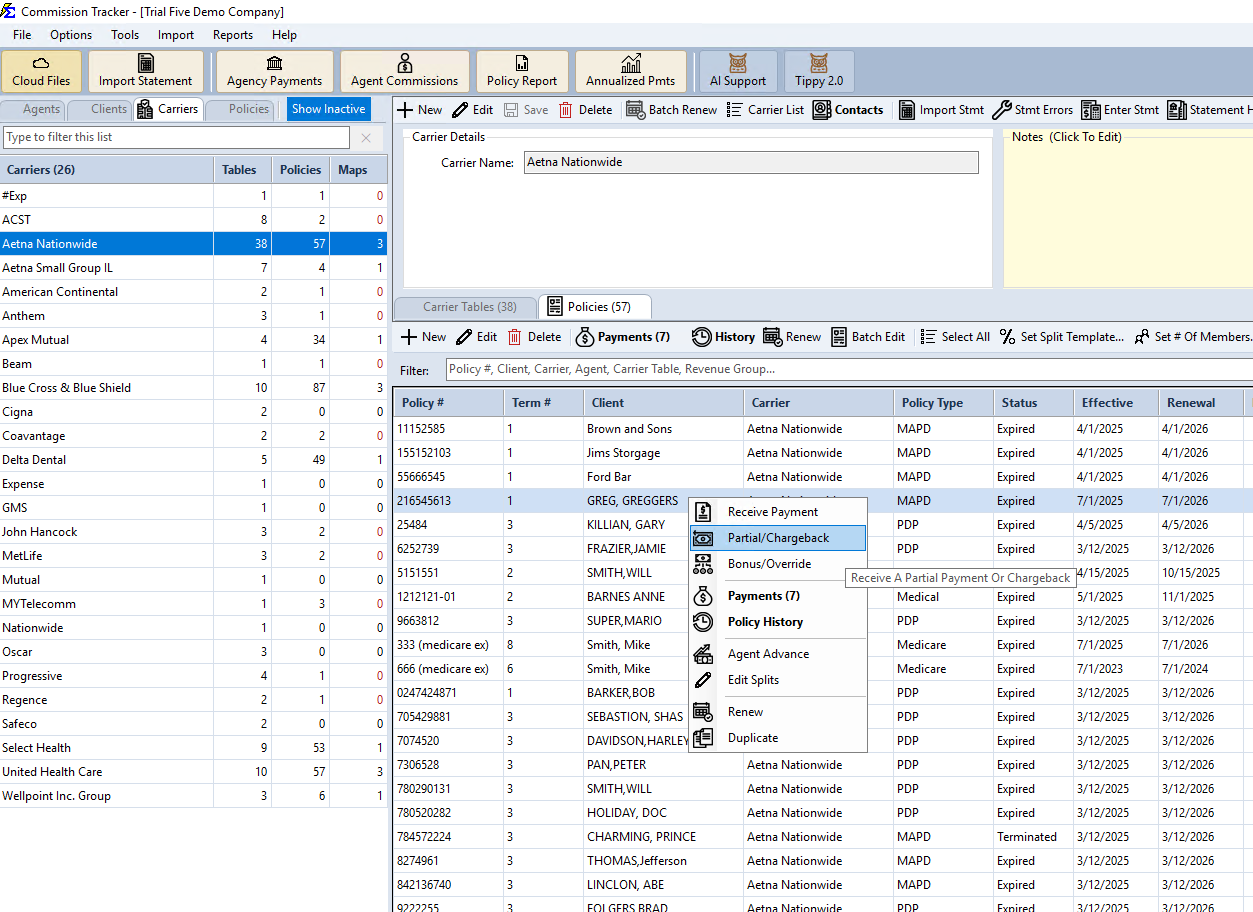Open Set Split Template
1253x912 pixels.
(x=1062, y=337)
